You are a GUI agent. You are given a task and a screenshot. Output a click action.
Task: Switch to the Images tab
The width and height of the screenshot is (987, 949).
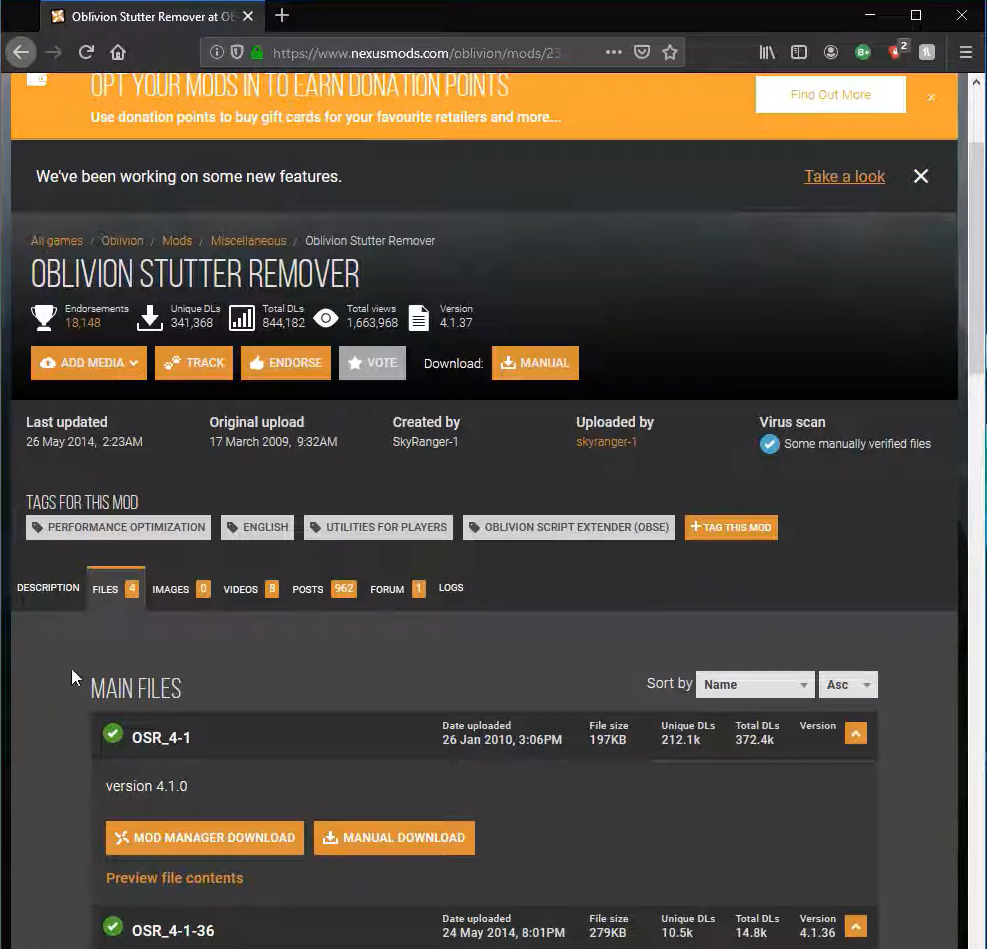181,589
